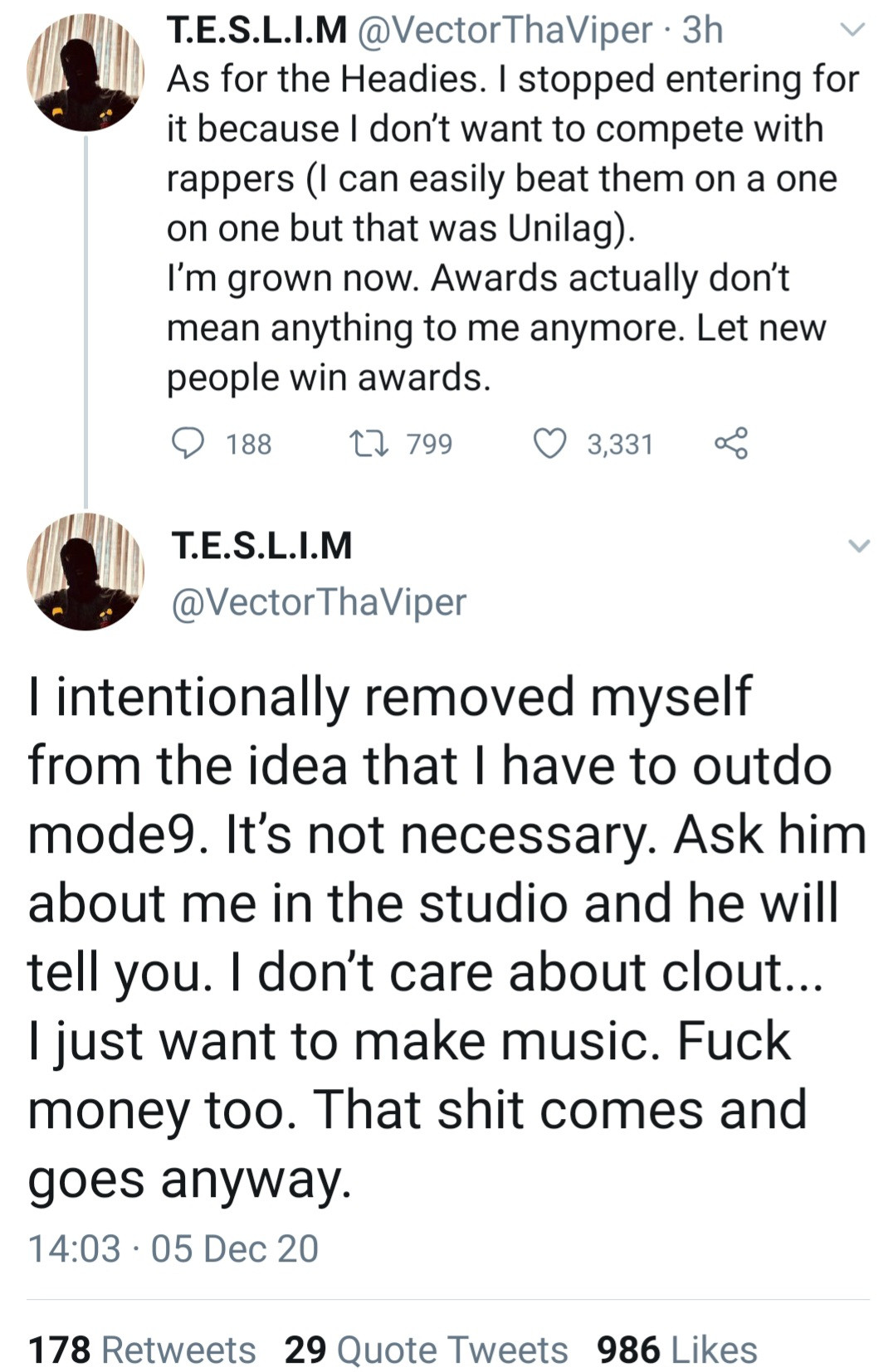The image size is (893, 1372).
Task: Open the @VectorThaViper handle under the main tweet name
Action: pos(319,602)
